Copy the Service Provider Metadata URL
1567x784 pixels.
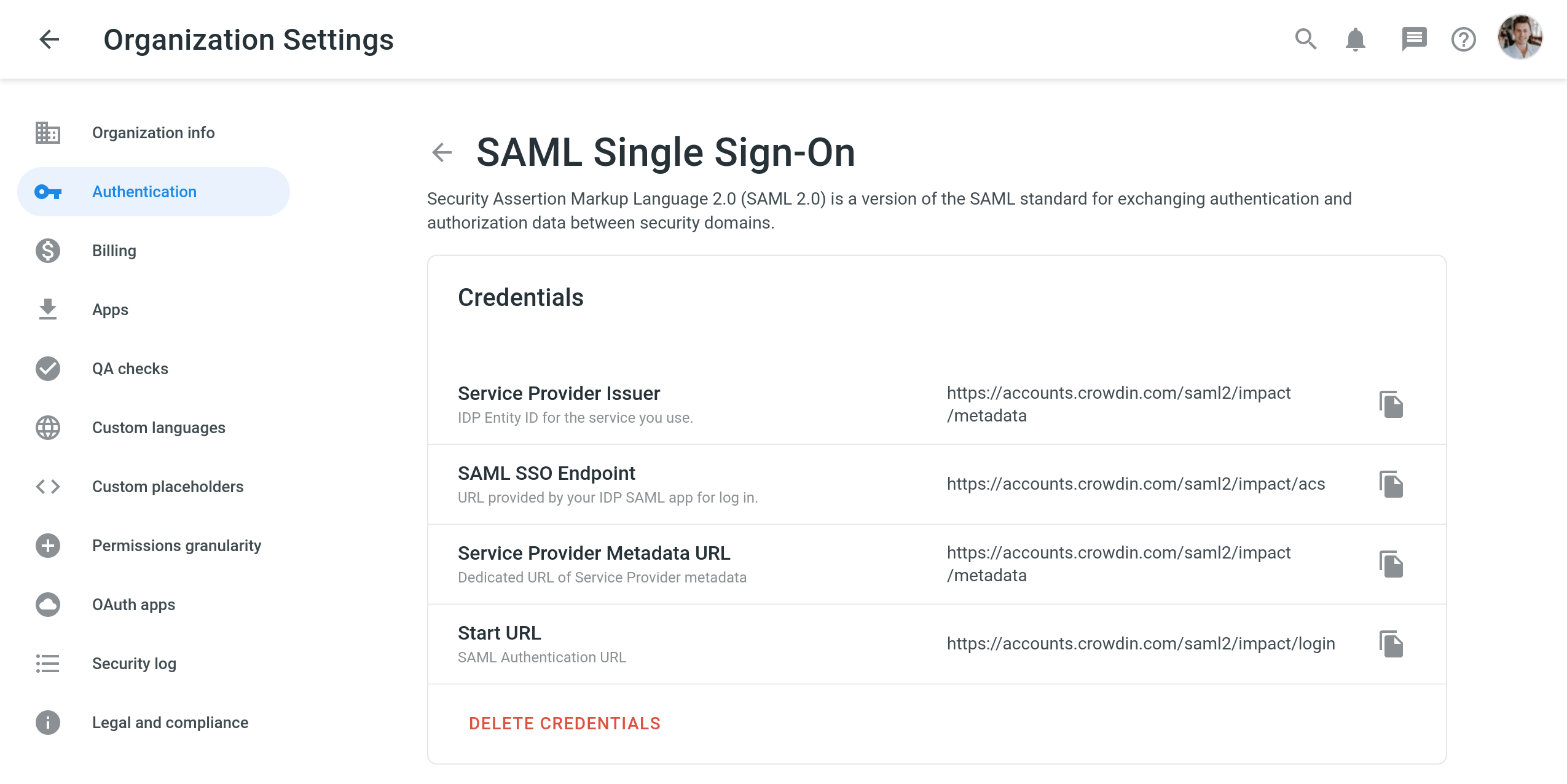tap(1391, 564)
